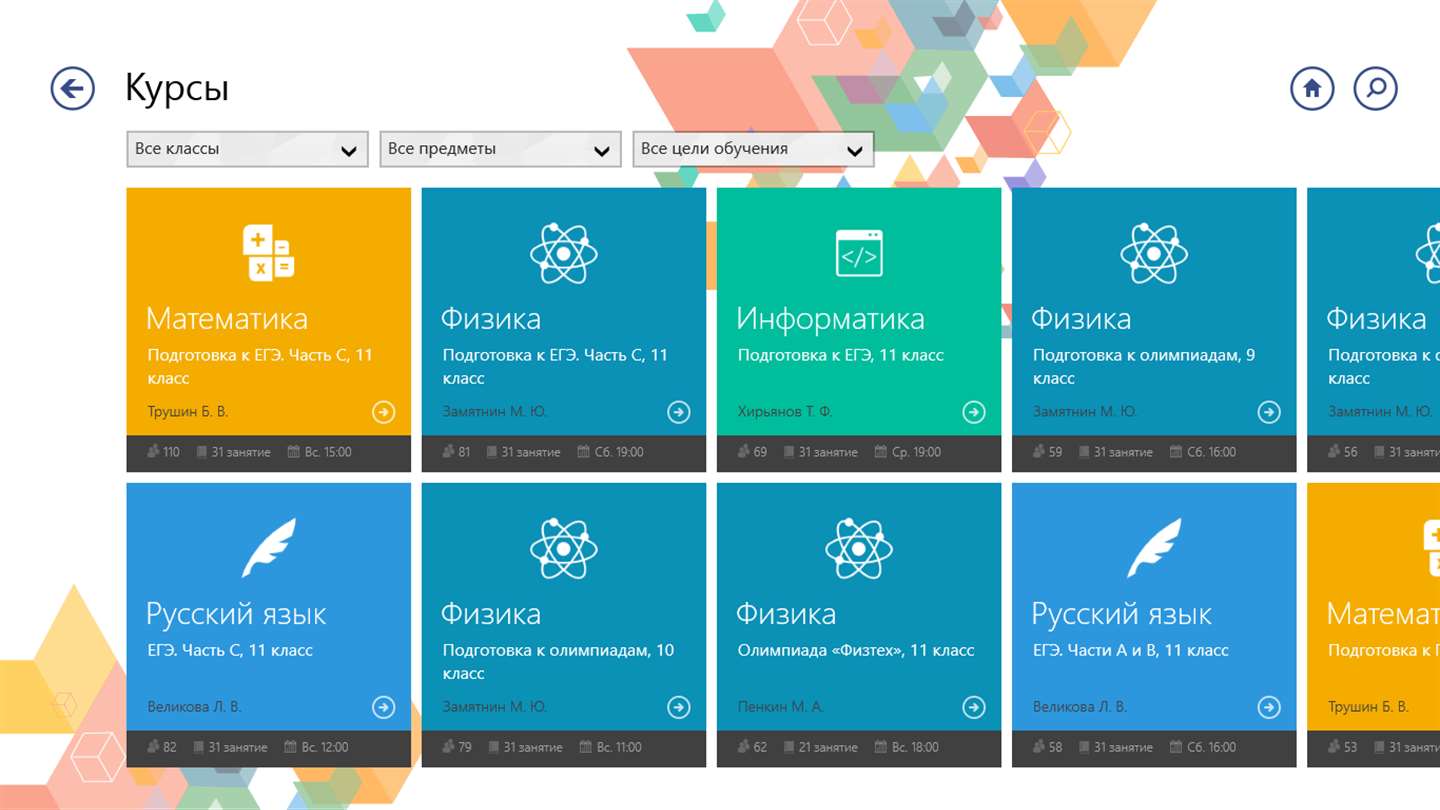
Task: Select the Информатика tile title
Action: tap(830, 319)
